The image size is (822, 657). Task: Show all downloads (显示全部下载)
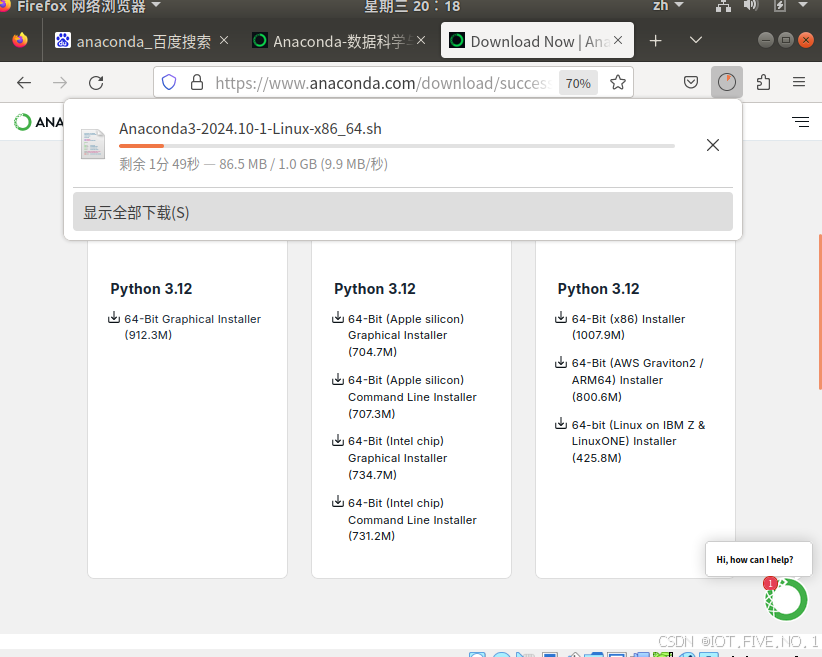click(x=403, y=212)
